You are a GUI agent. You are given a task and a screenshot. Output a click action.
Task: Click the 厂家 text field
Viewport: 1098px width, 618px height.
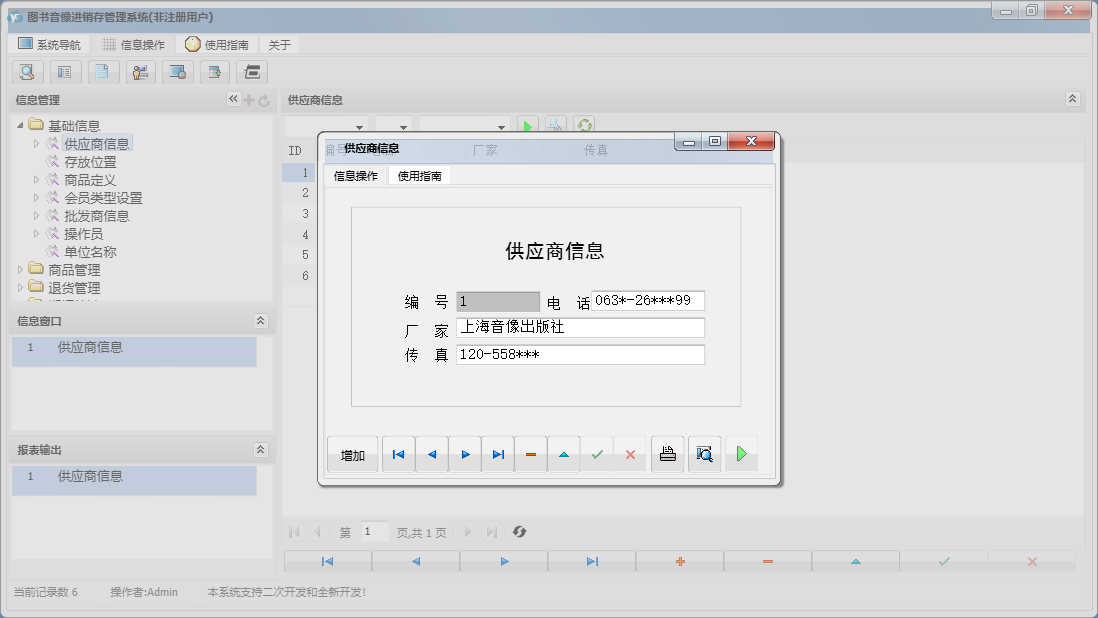point(580,328)
